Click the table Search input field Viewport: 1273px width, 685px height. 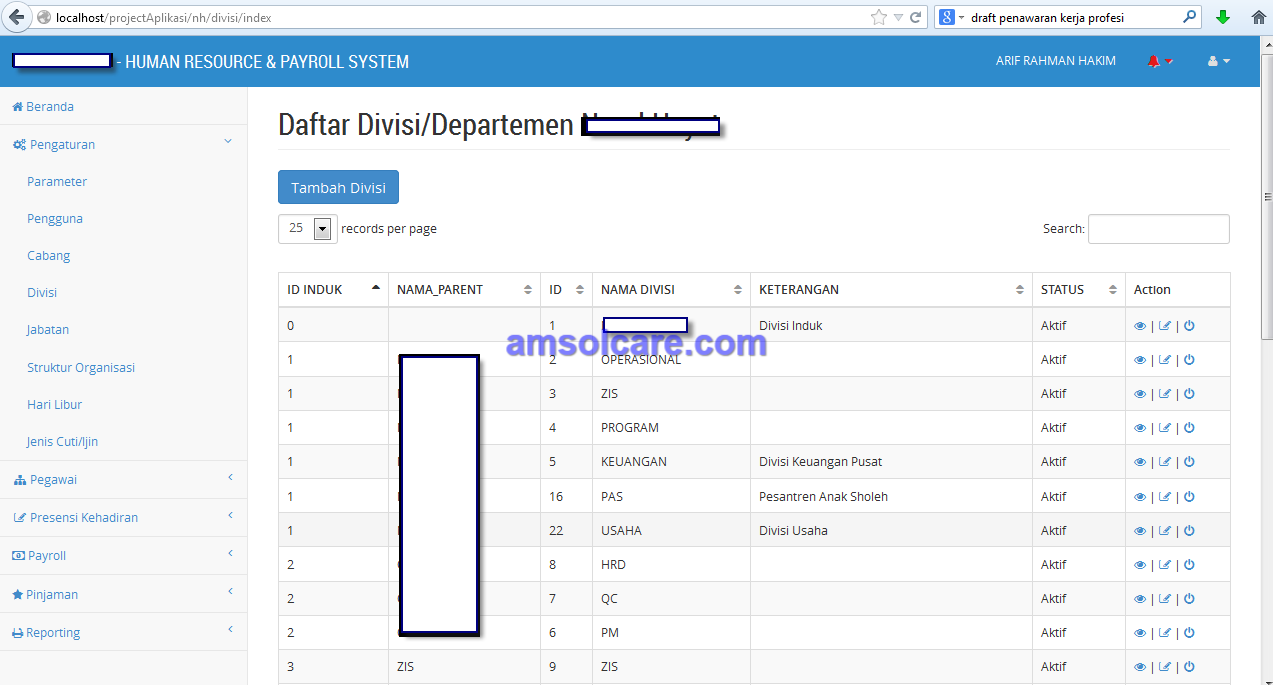pos(1158,229)
